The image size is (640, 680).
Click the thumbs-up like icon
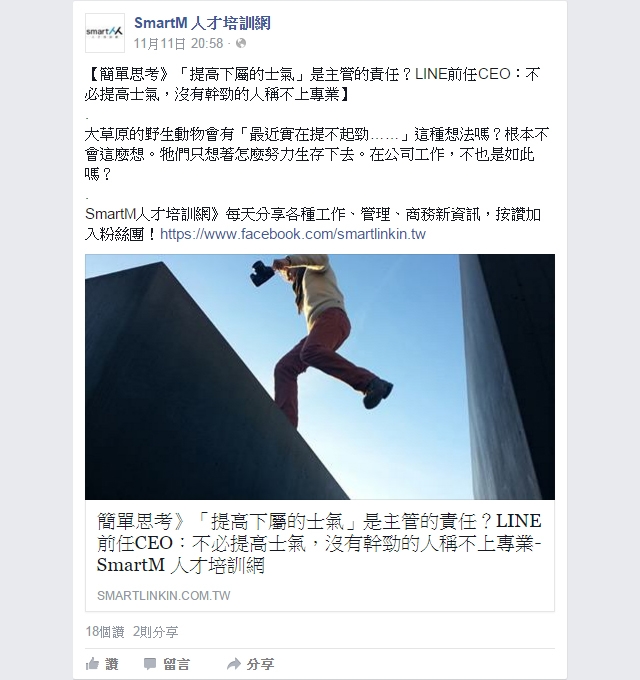pos(92,664)
